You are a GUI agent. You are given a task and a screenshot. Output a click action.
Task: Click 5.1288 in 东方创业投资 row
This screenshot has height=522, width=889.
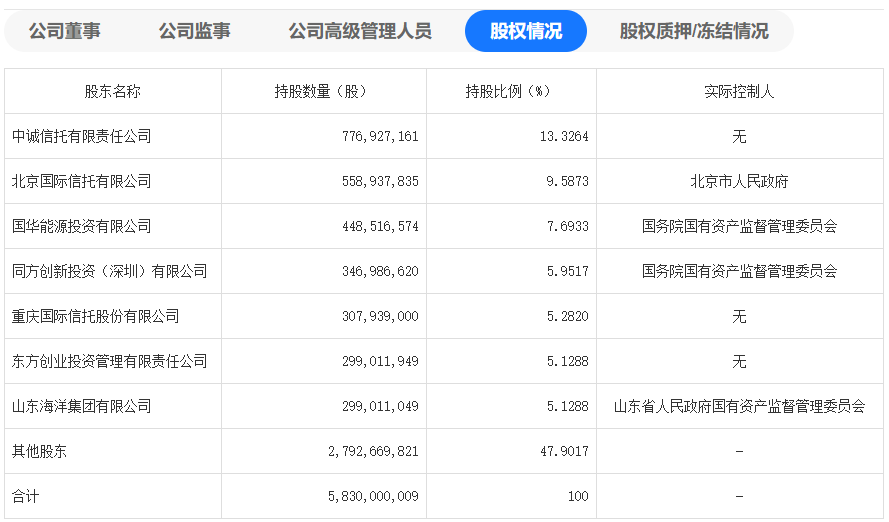pos(568,362)
